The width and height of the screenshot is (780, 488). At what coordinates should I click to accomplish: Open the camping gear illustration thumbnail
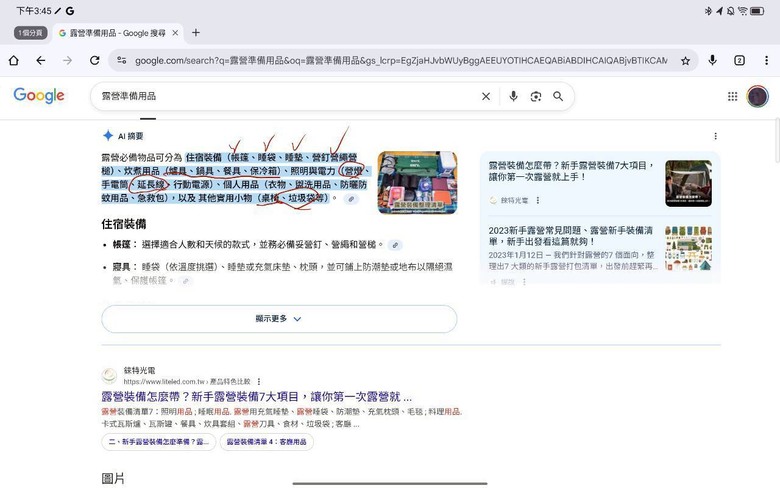688,248
